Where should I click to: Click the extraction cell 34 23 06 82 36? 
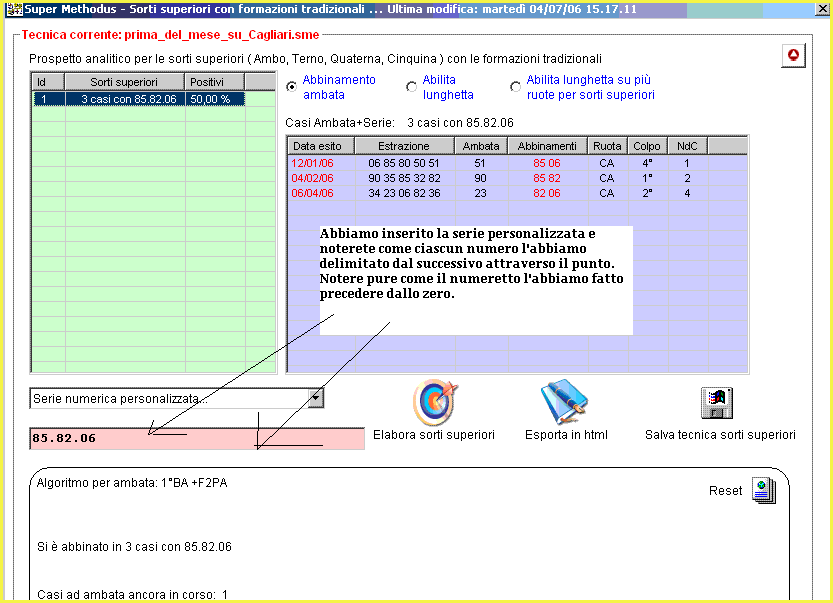pos(404,193)
